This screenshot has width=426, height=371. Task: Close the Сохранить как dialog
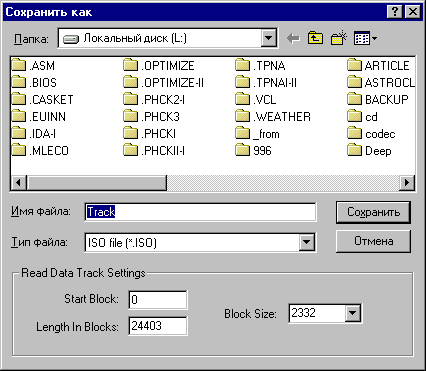413,12
